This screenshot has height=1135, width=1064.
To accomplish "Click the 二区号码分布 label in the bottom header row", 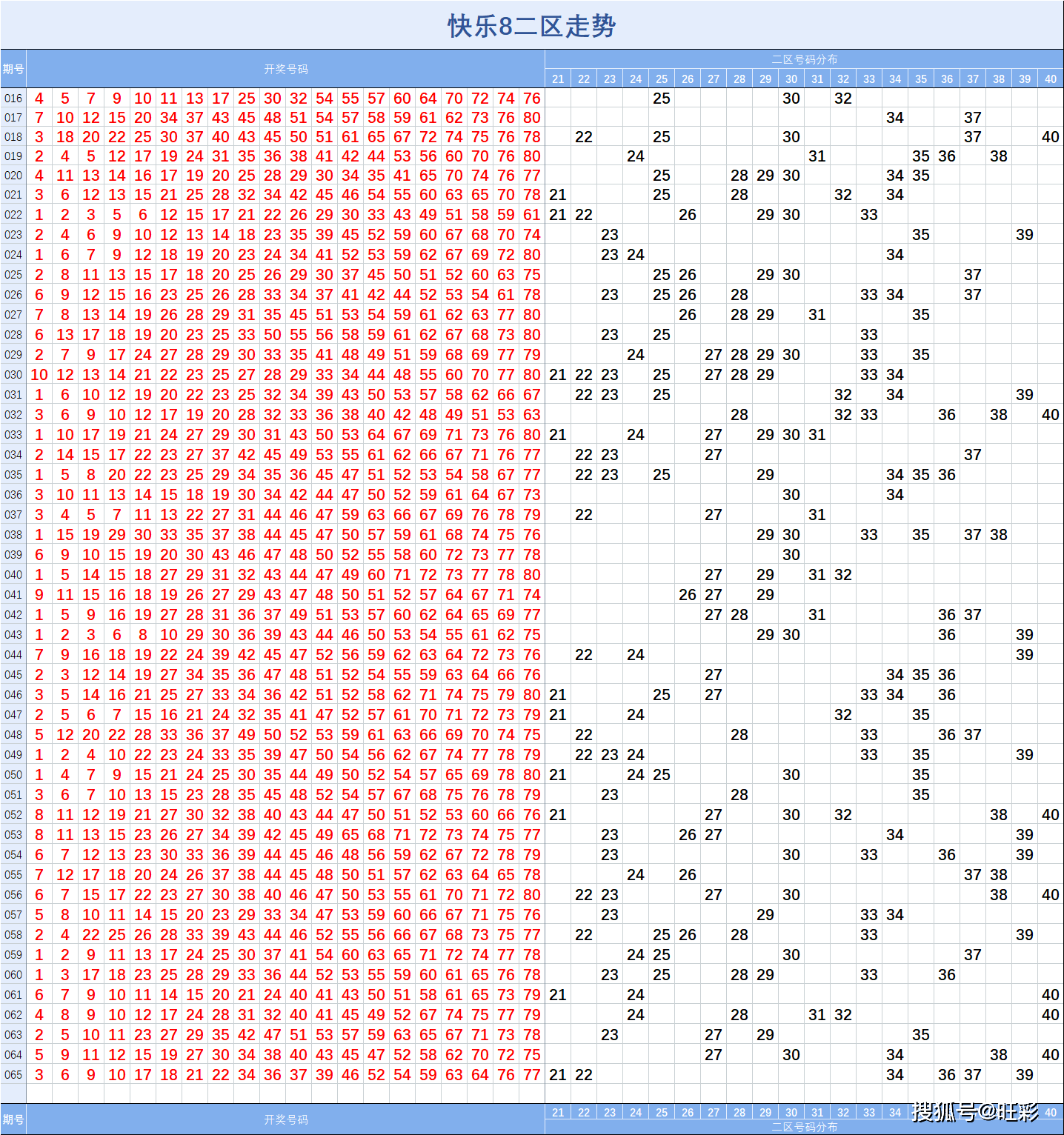I will pyautogui.click(x=805, y=1127).
